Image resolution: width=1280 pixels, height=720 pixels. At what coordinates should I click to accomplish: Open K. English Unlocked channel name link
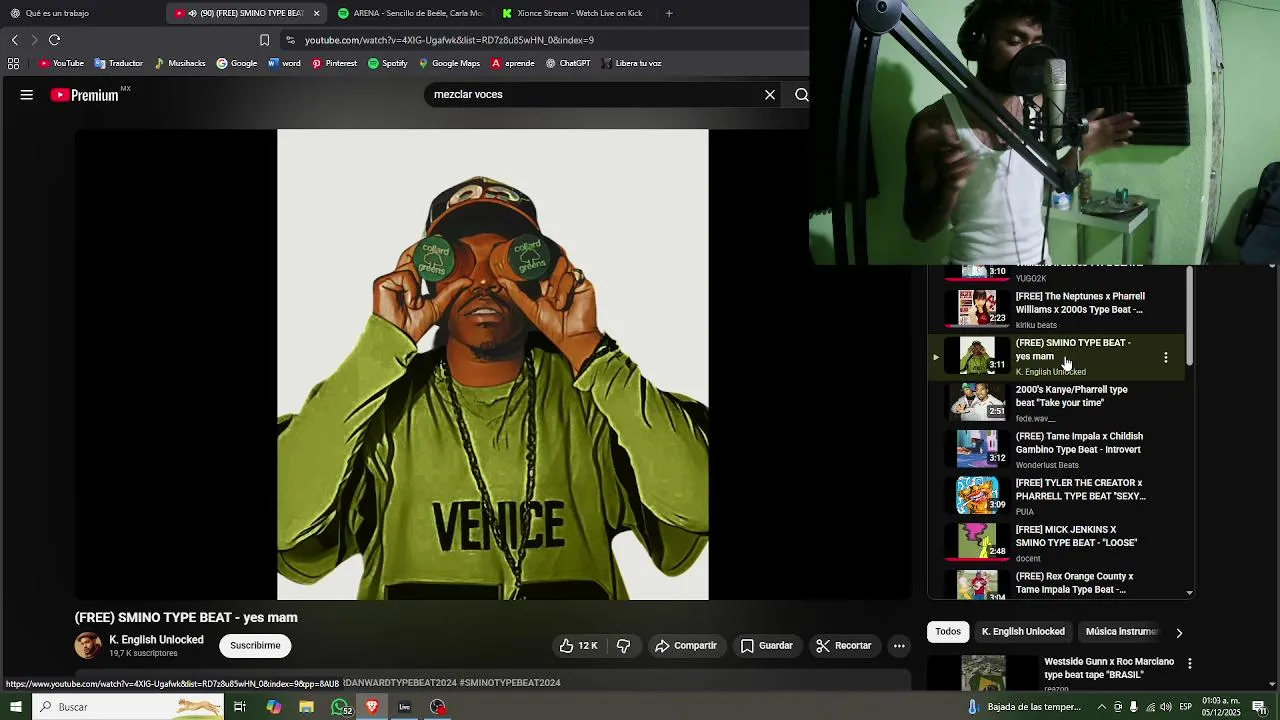point(156,640)
